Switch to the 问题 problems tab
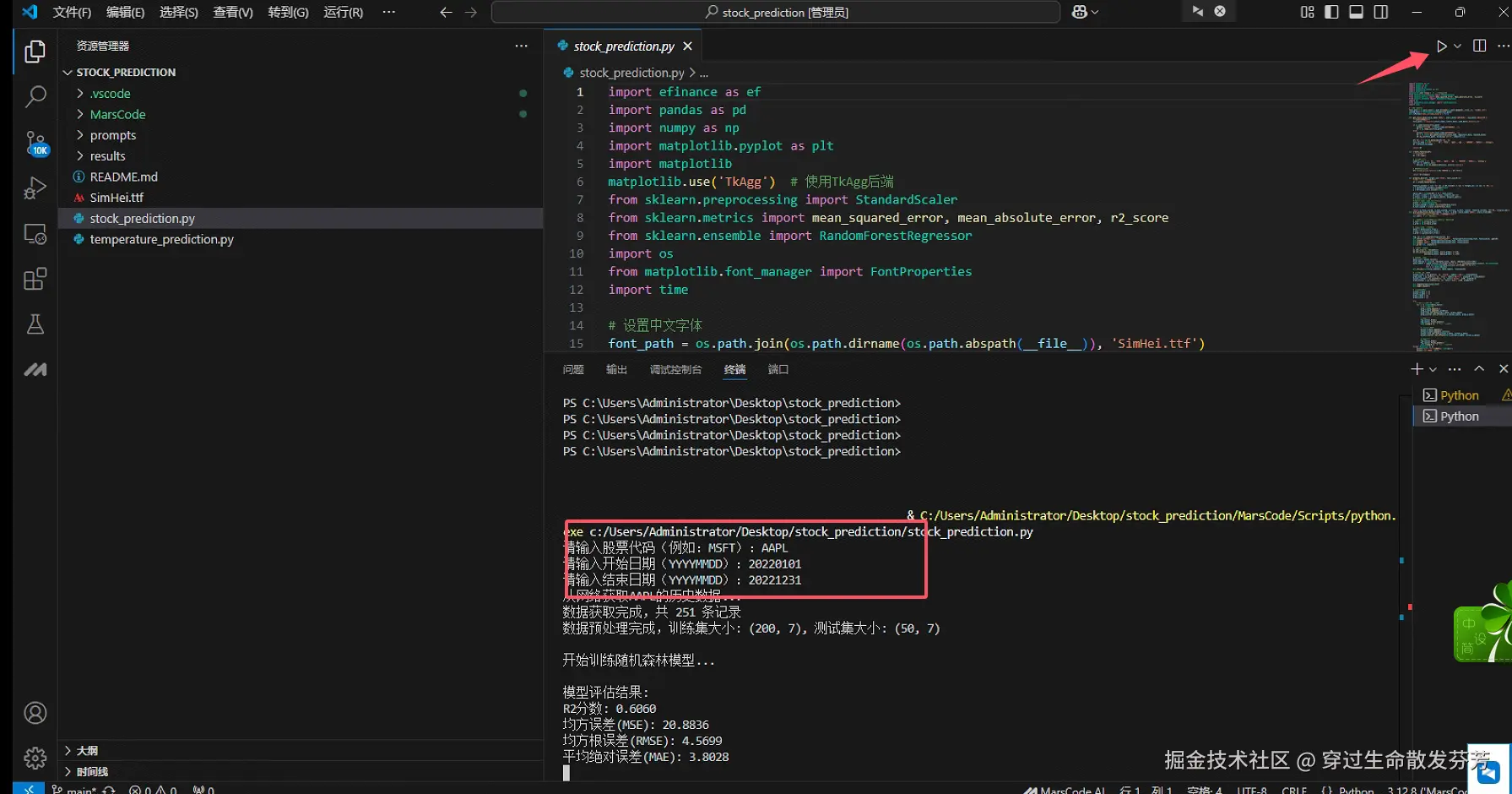1512x794 pixels. pyautogui.click(x=573, y=369)
